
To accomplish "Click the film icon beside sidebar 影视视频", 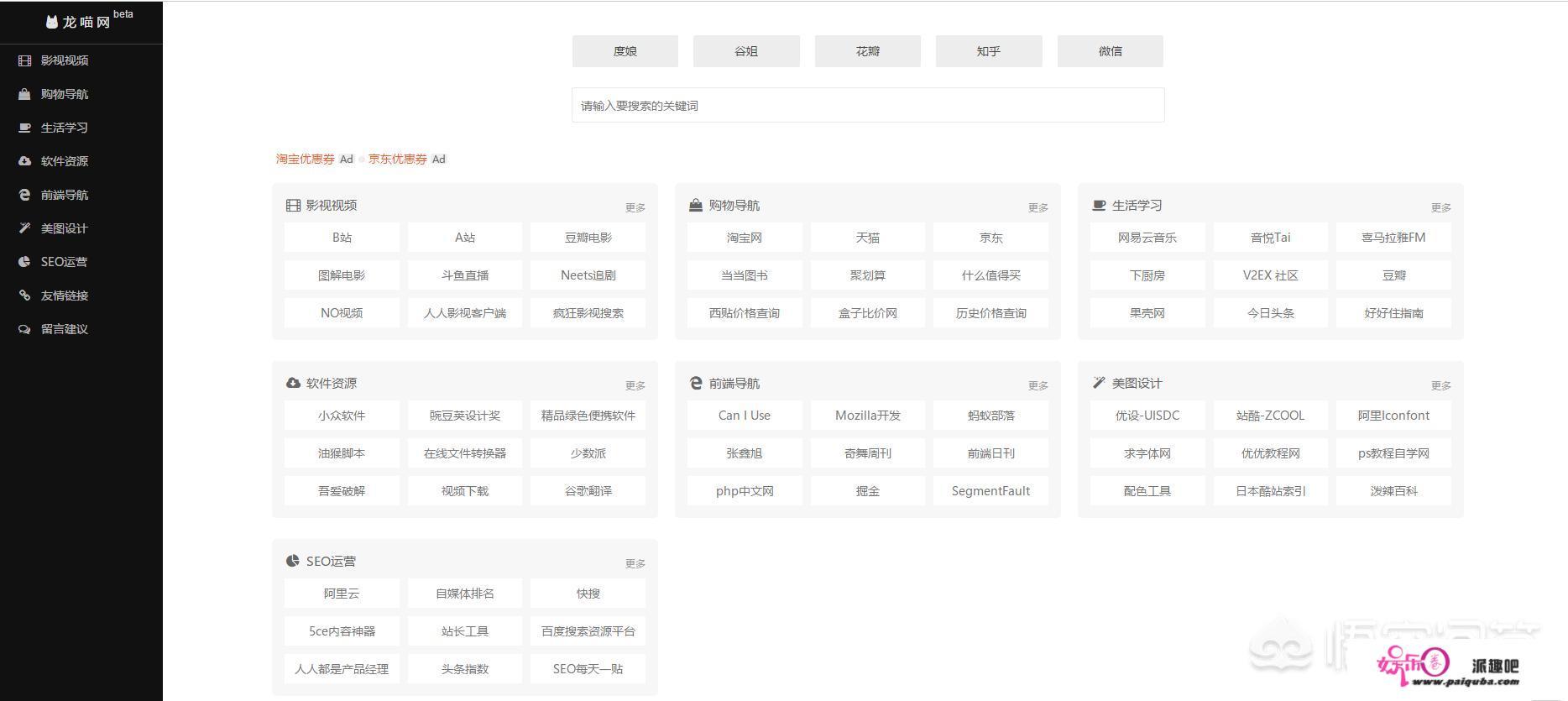I will [24, 60].
